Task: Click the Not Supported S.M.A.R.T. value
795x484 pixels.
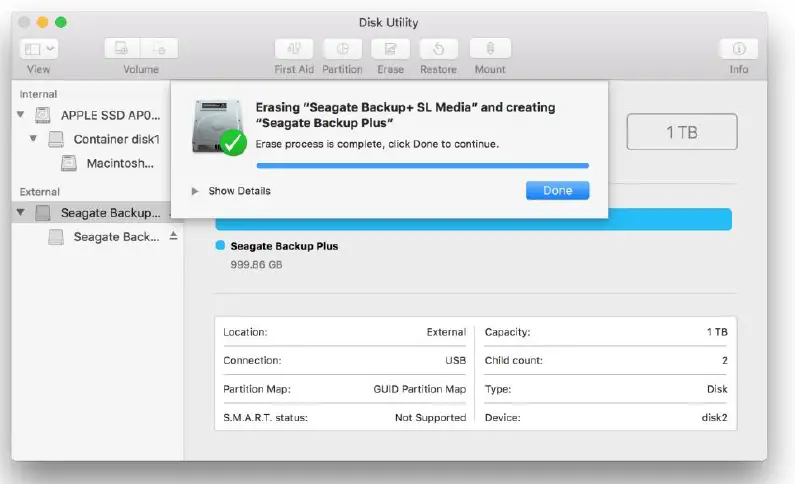Action: point(430,418)
